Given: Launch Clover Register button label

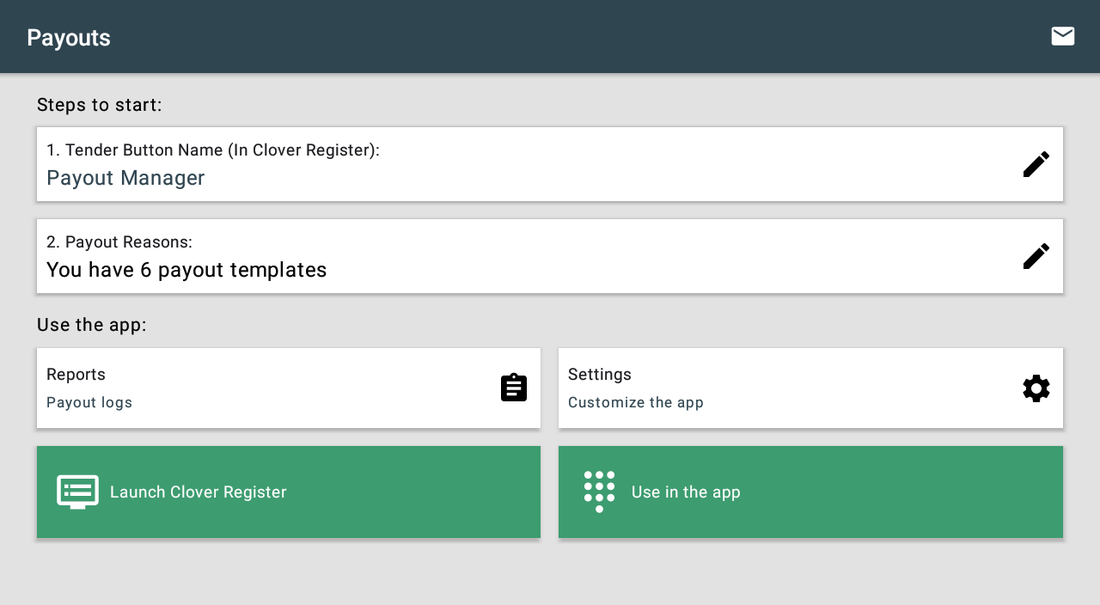Looking at the screenshot, I should 199,492.
